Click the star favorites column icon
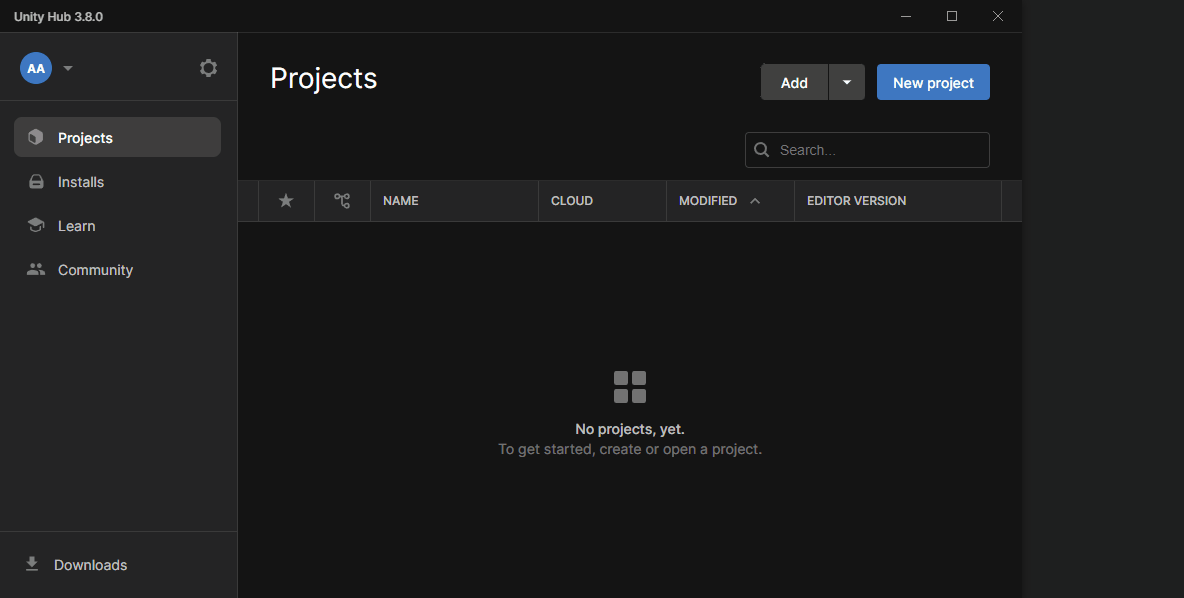The height and width of the screenshot is (598, 1184). click(286, 201)
